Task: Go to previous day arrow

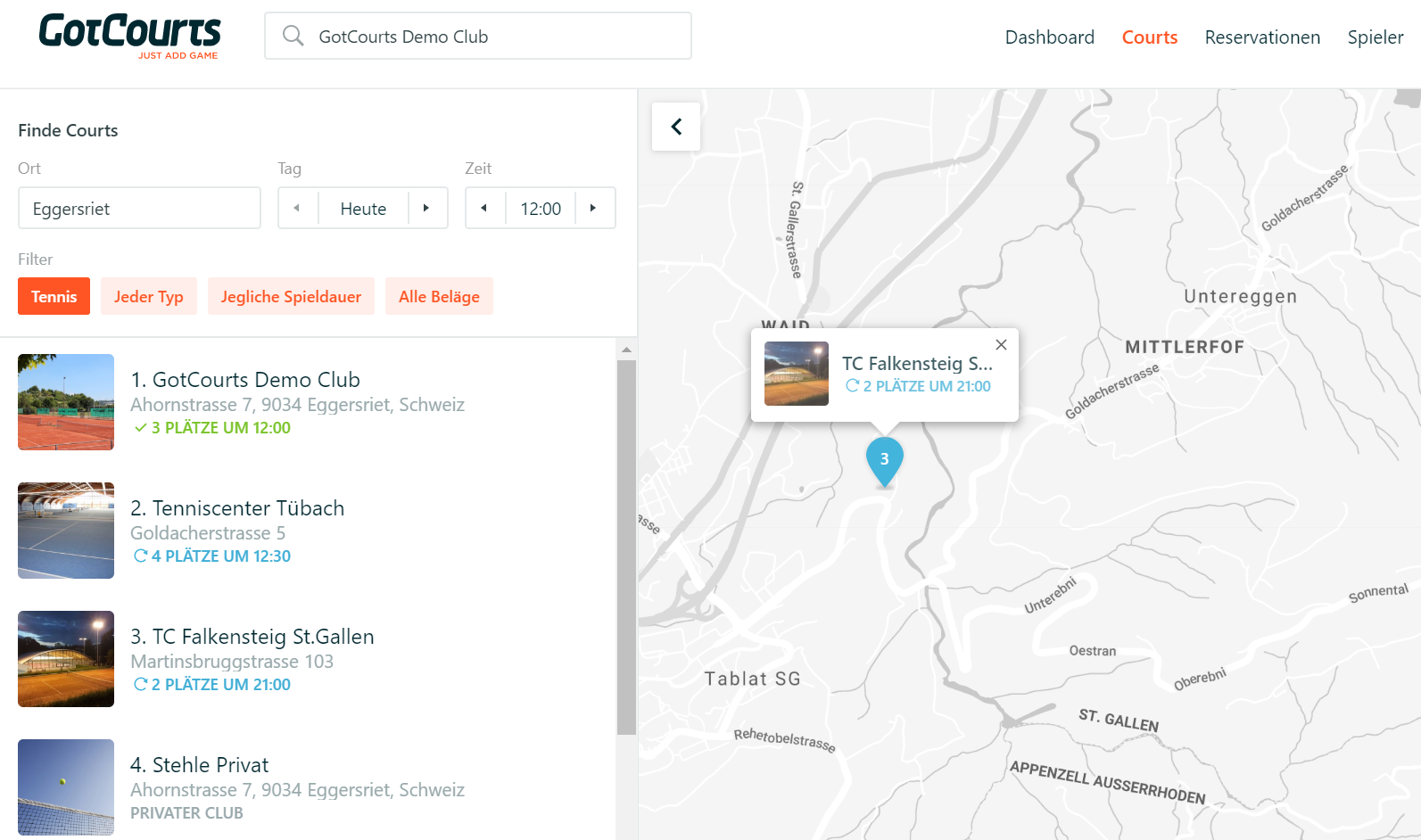Action: click(x=297, y=208)
